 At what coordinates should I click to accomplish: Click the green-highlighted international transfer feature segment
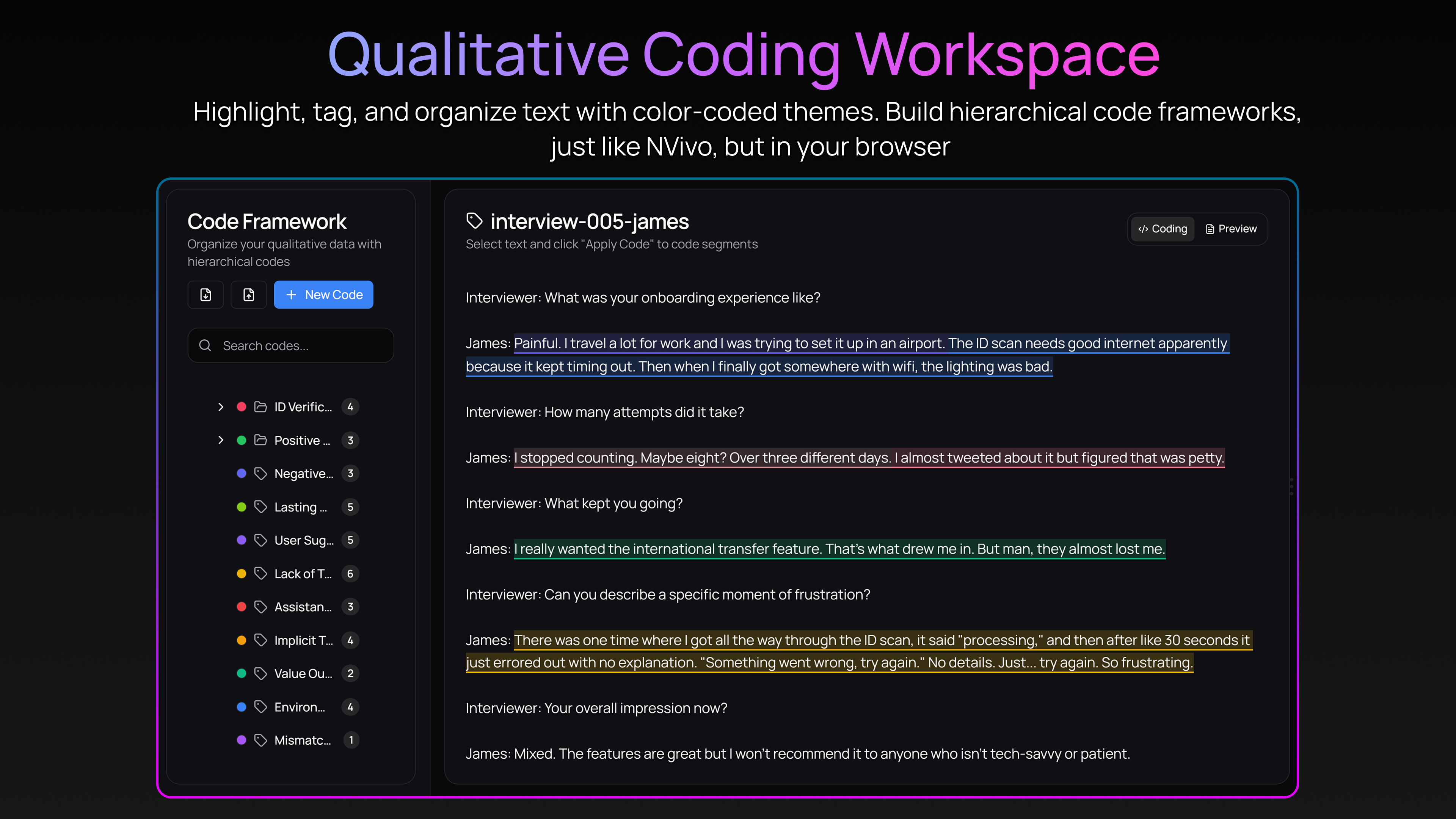click(x=839, y=549)
